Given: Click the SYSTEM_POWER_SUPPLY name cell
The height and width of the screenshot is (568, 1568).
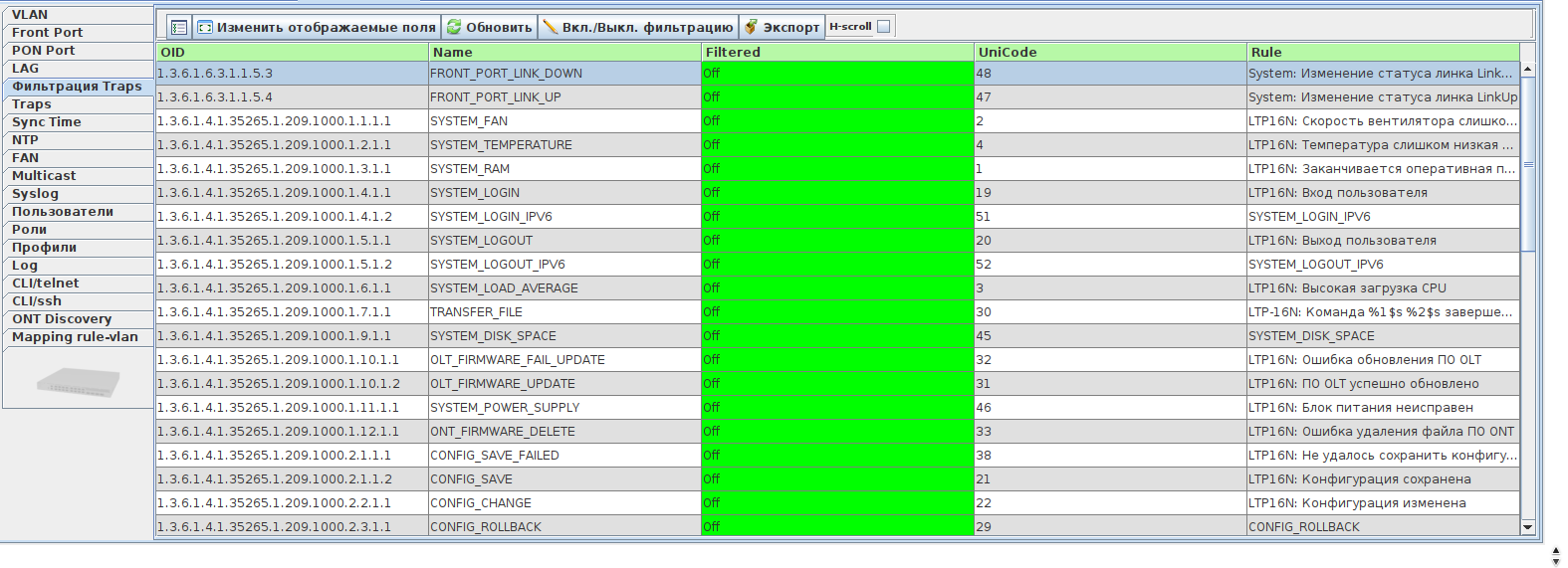Looking at the screenshot, I should click(564, 408).
